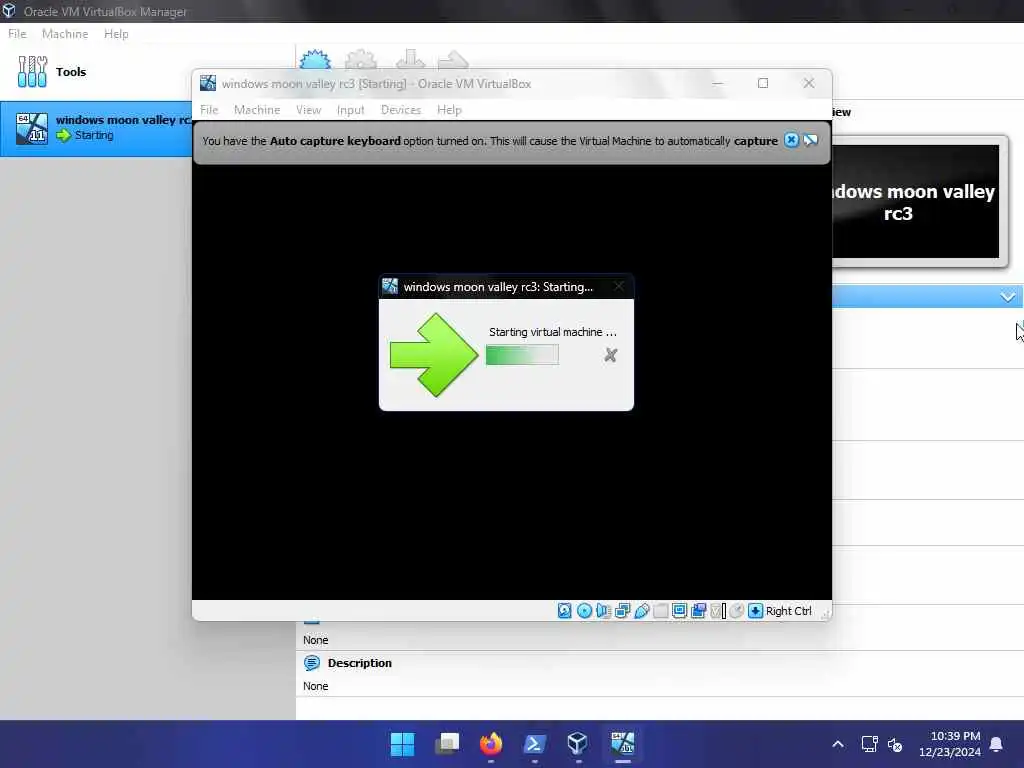Open the notifications bell icon
The width and height of the screenshot is (1024, 768).
point(996,744)
